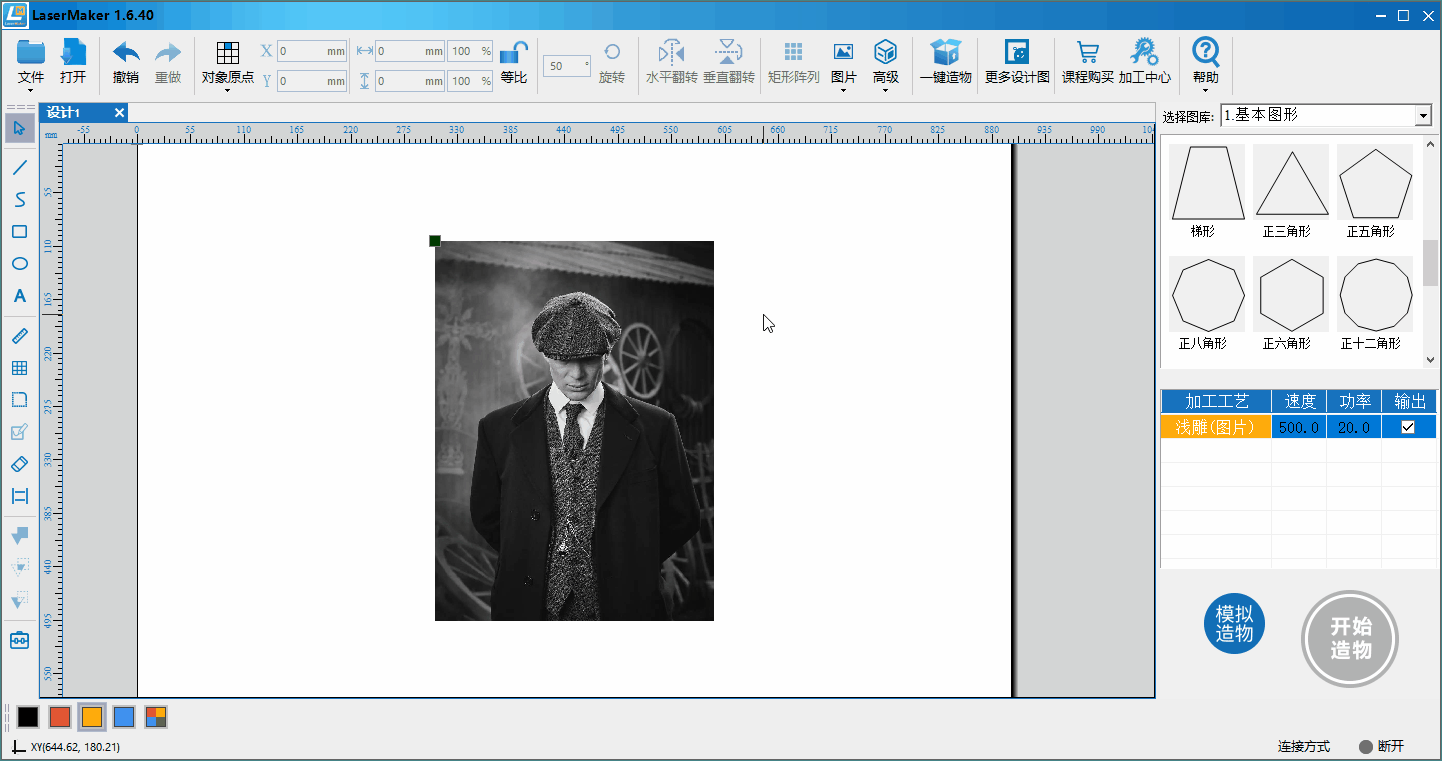Click the height percent 100 field
Screen dimensions: 1442x761
click(470, 81)
